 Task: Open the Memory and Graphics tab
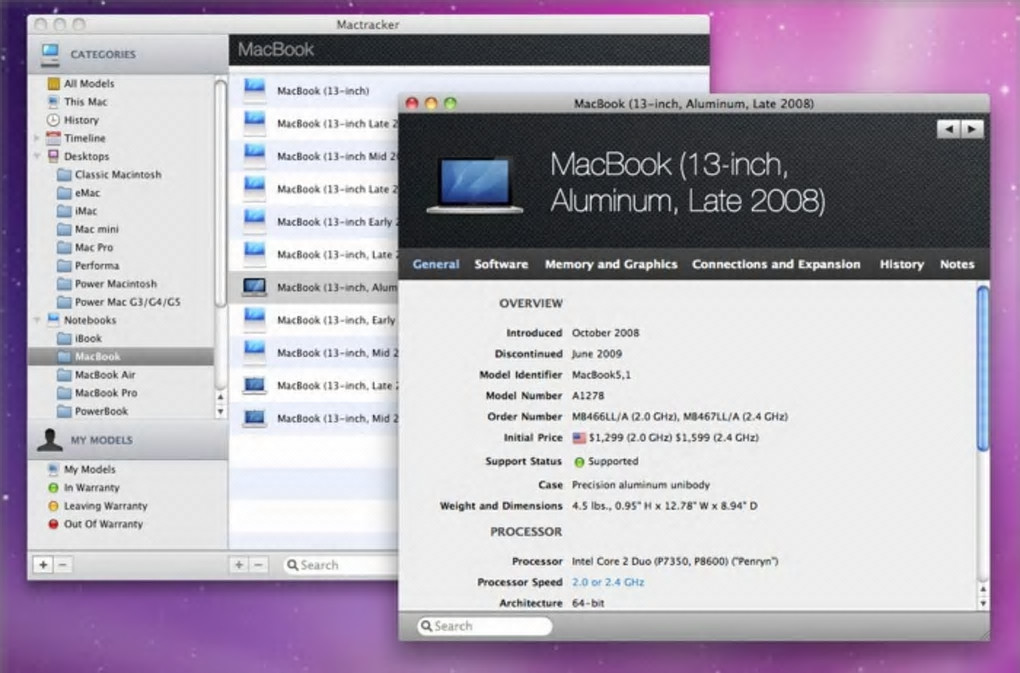[x=611, y=264]
